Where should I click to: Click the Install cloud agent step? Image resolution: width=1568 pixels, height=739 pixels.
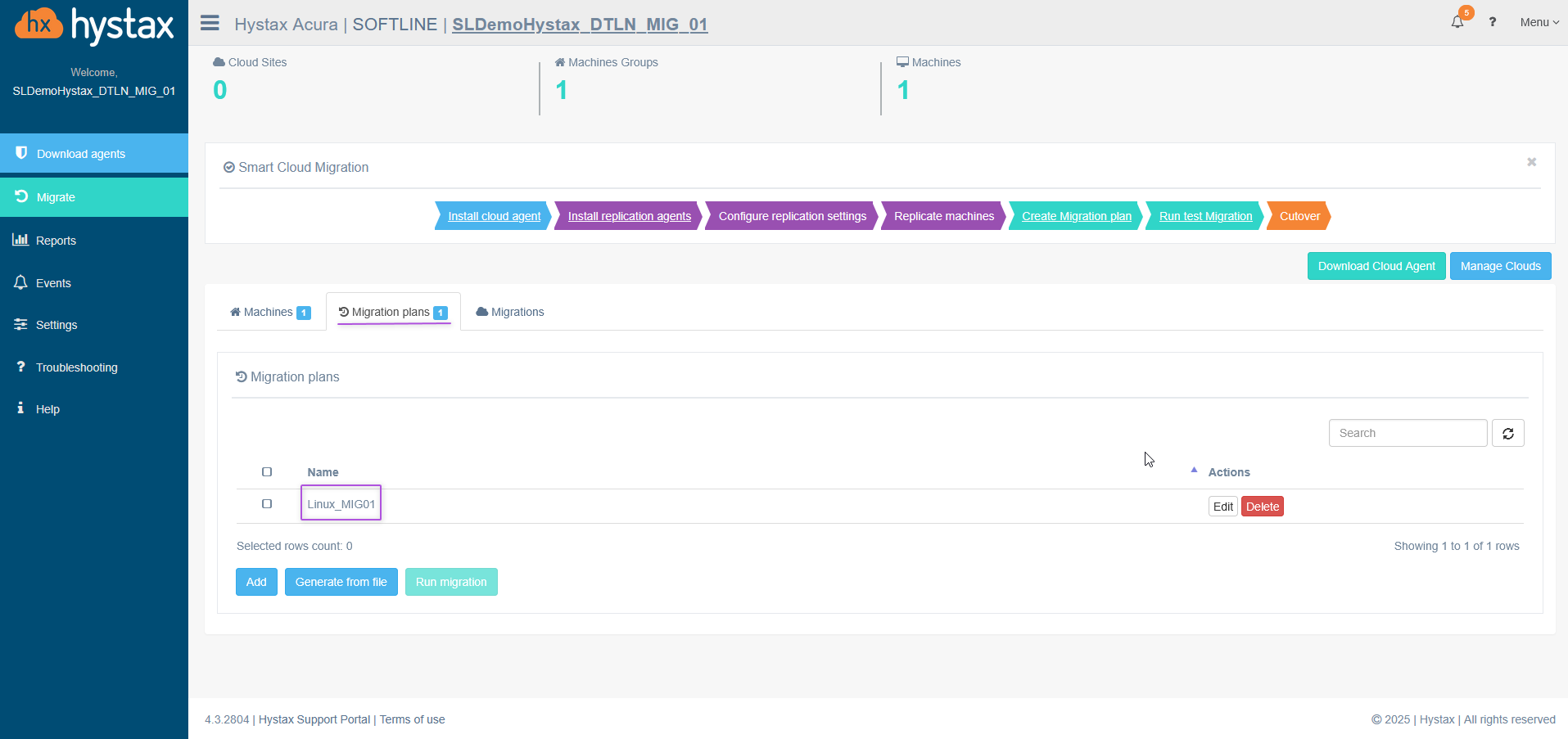tap(494, 216)
